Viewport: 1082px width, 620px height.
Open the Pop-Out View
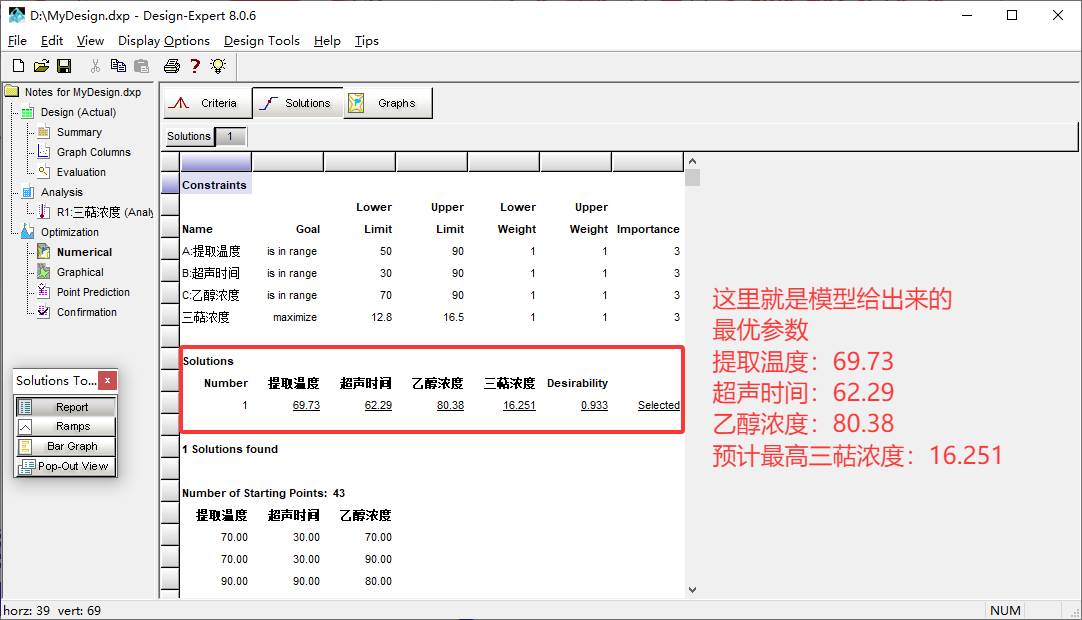(x=66, y=467)
